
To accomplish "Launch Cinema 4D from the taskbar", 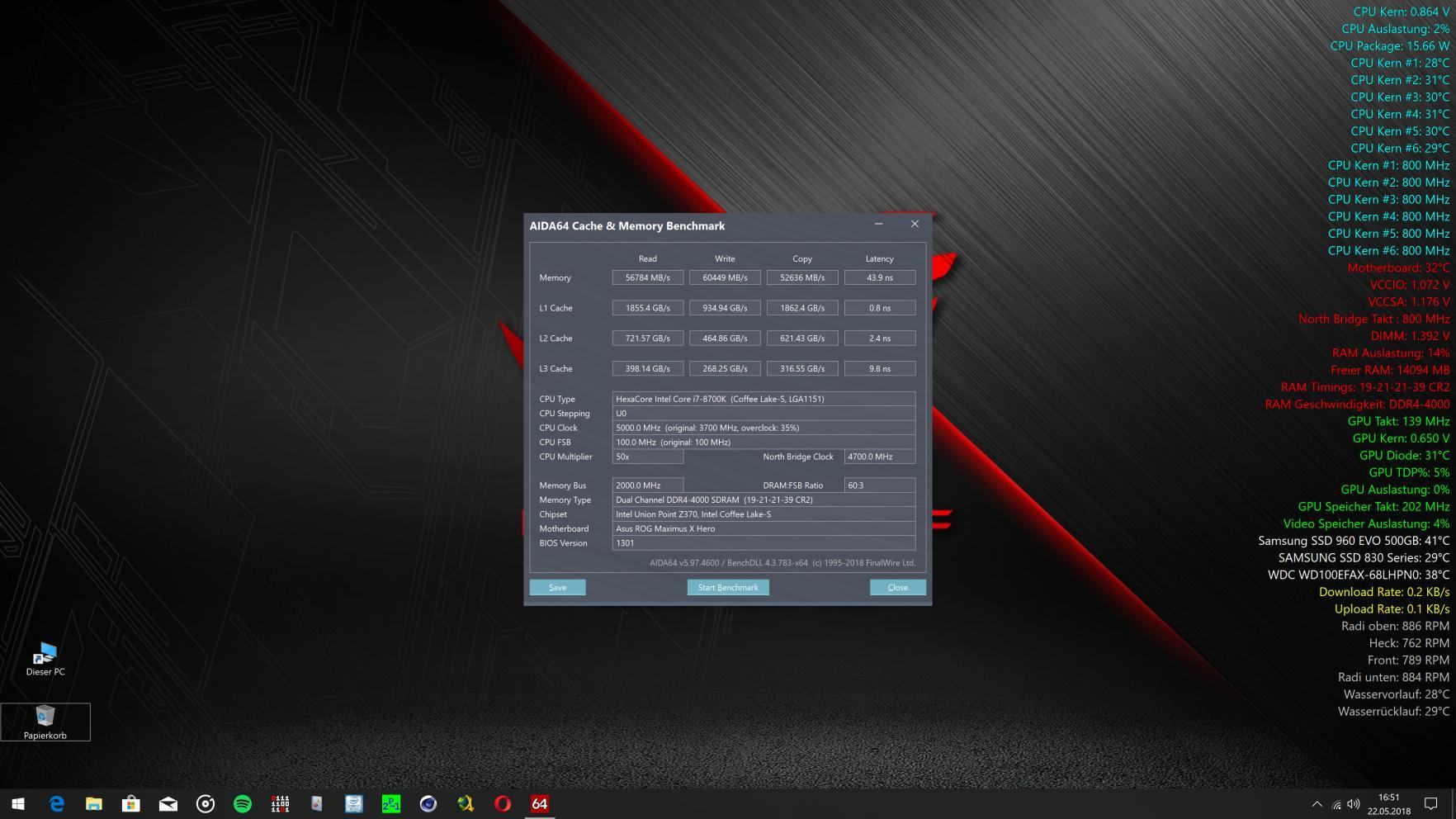I will [428, 803].
